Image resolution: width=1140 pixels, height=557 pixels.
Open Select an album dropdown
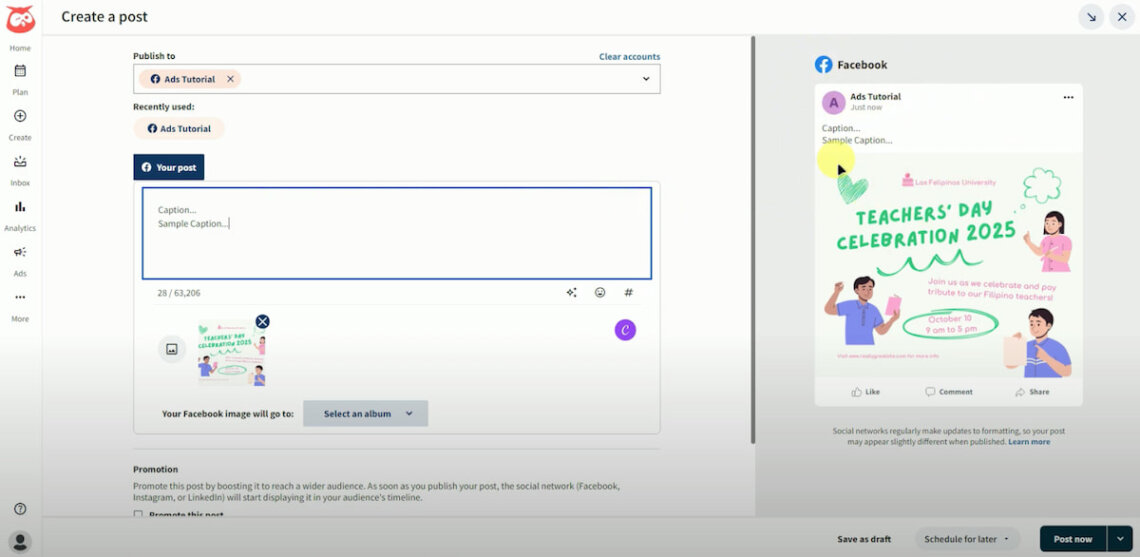366,414
